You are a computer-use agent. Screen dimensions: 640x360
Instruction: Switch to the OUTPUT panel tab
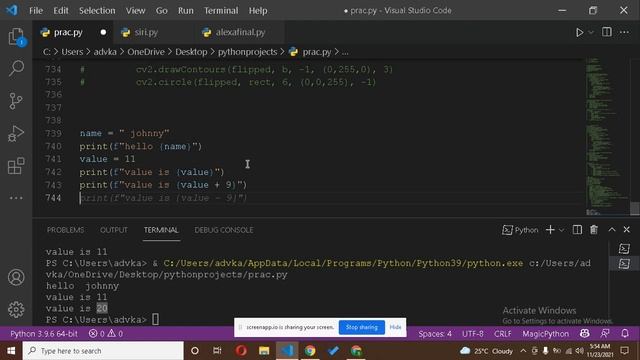(114, 230)
